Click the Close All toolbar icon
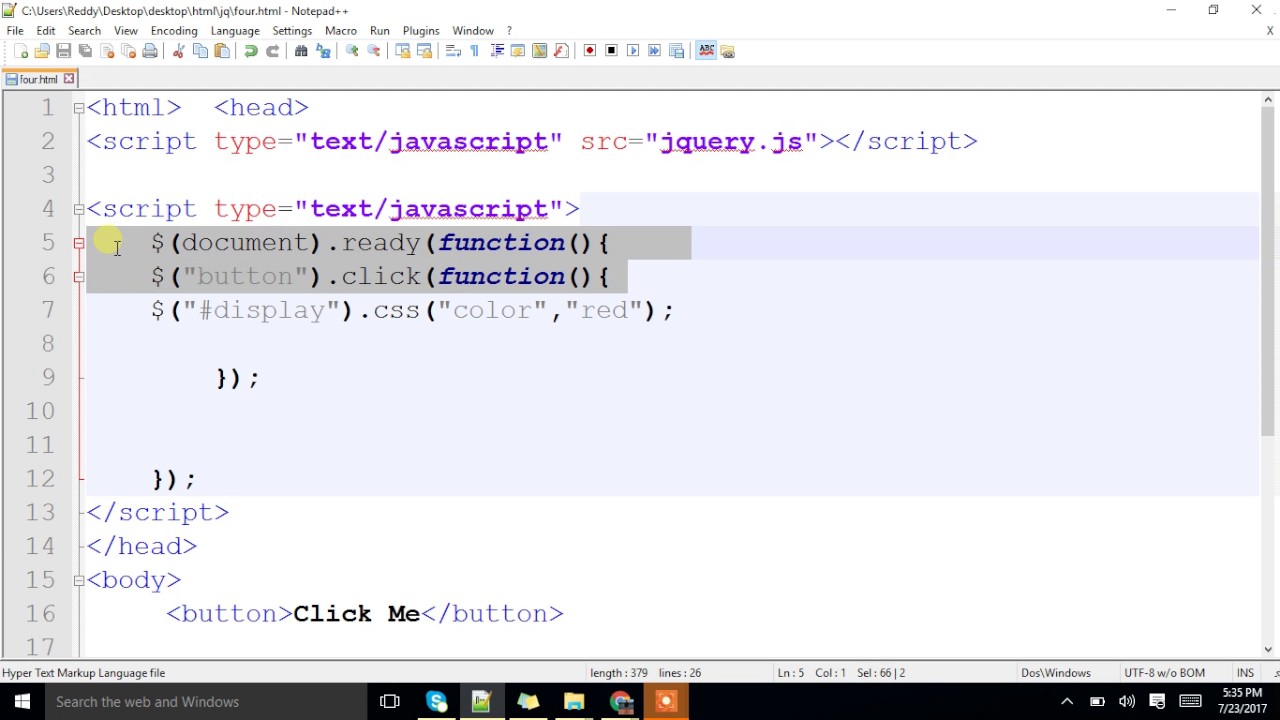 [x=128, y=51]
